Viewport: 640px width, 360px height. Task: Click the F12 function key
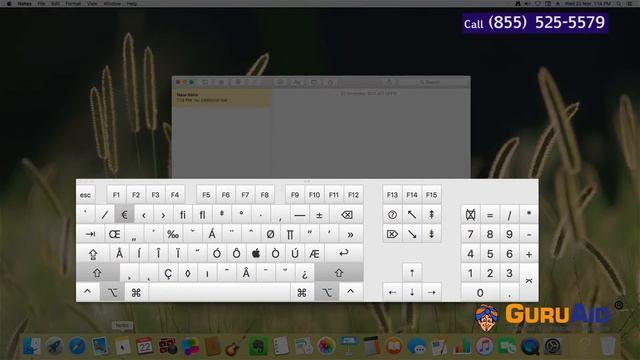(353, 195)
